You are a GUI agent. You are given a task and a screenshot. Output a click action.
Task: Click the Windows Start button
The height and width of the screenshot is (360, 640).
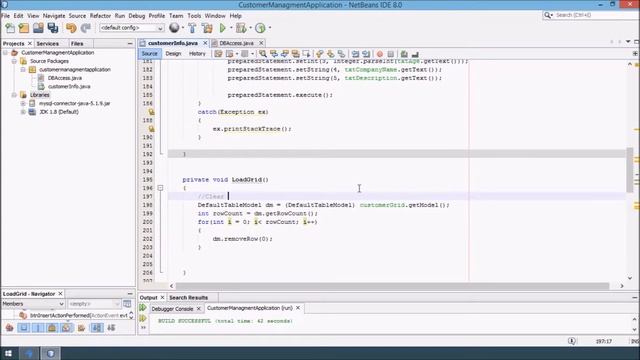[8, 353]
